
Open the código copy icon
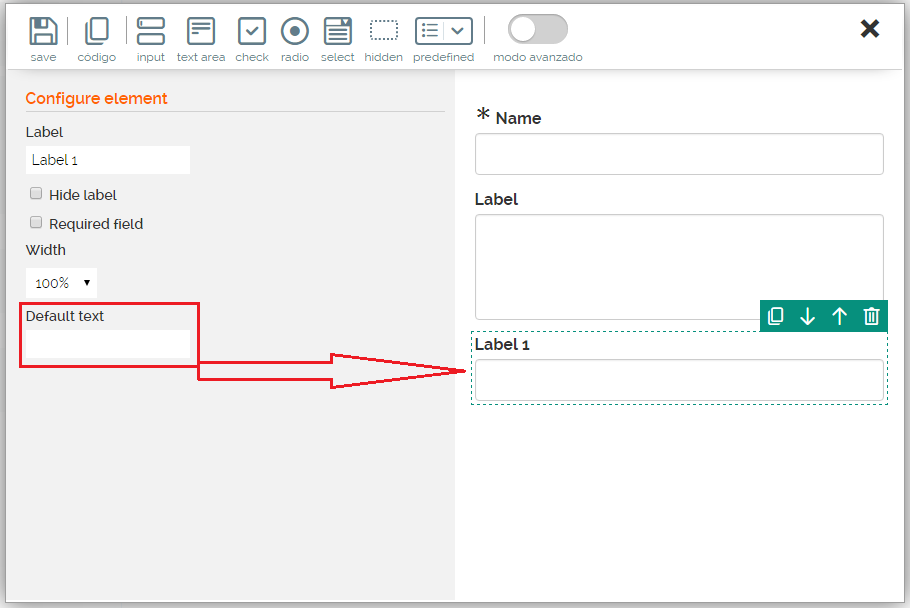[x=97, y=31]
